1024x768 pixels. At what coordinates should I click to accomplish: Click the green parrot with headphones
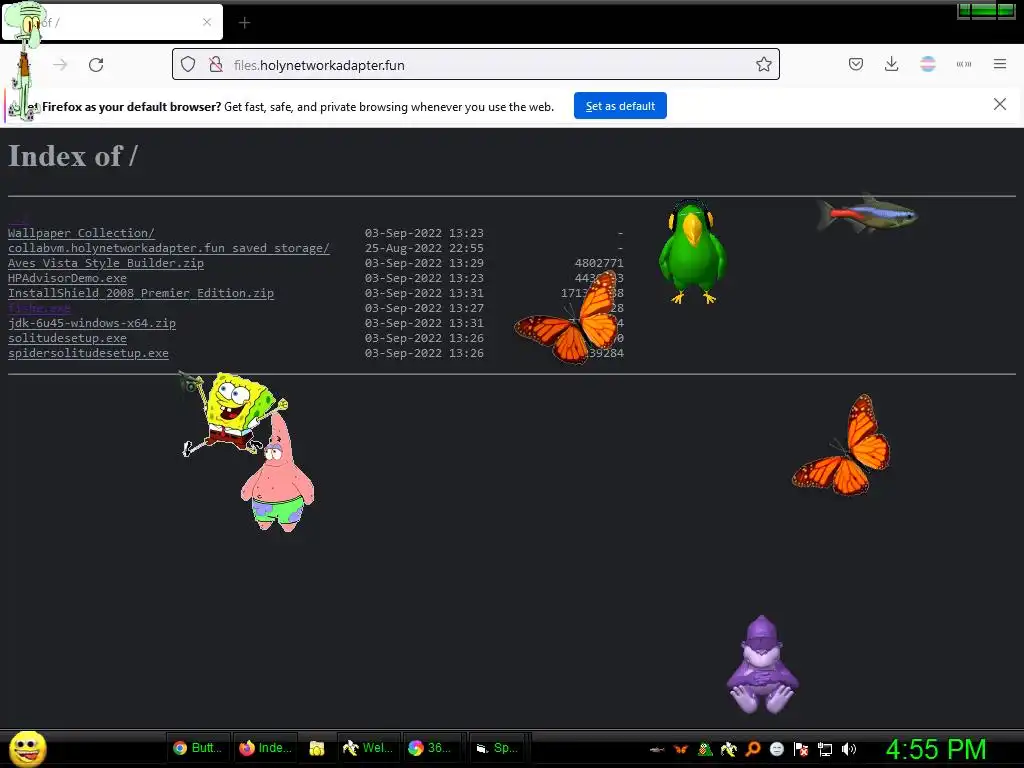pyautogui.click(x=692, y=252)
